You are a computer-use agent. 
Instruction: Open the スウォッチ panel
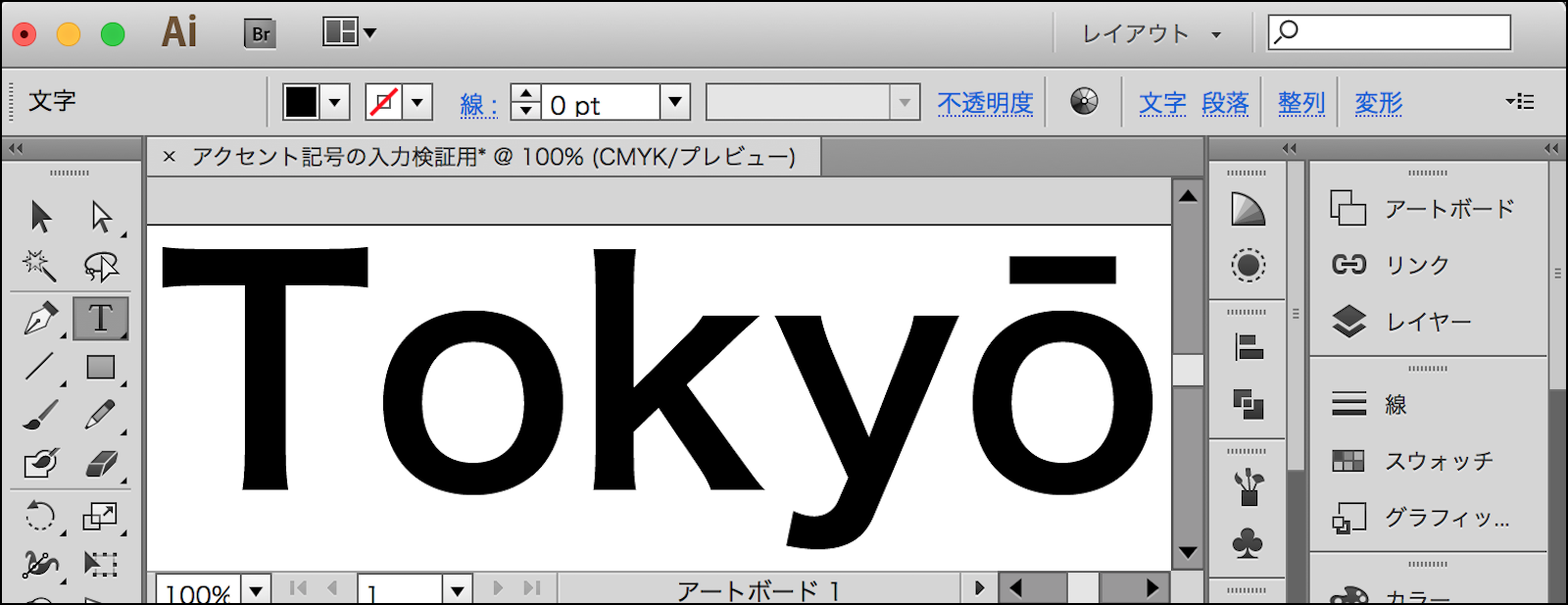(1437, 461)
